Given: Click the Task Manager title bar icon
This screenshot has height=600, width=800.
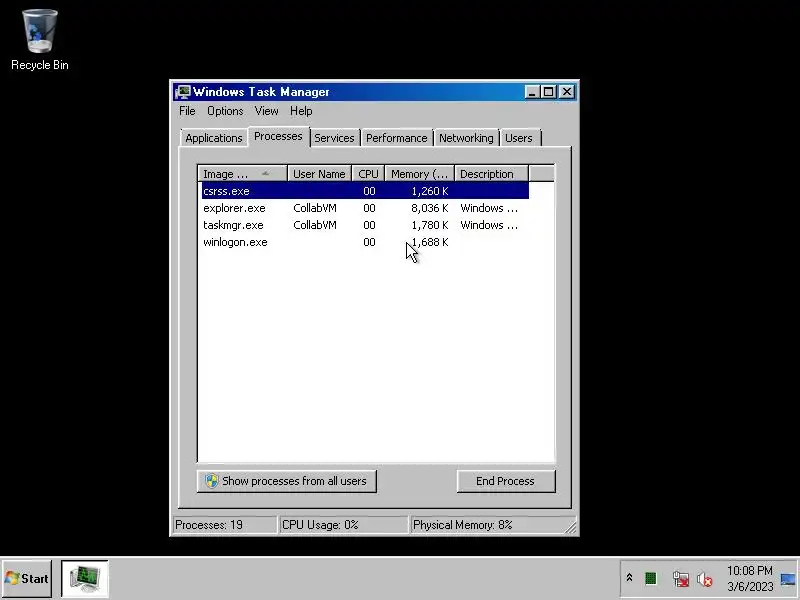Looking at the screenshot, I should [182, 92].
